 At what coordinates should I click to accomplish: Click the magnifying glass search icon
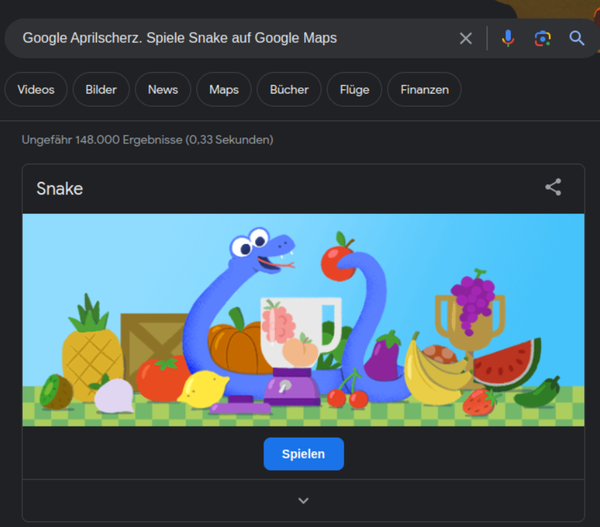pyautogui.click(x=577, y=38)
